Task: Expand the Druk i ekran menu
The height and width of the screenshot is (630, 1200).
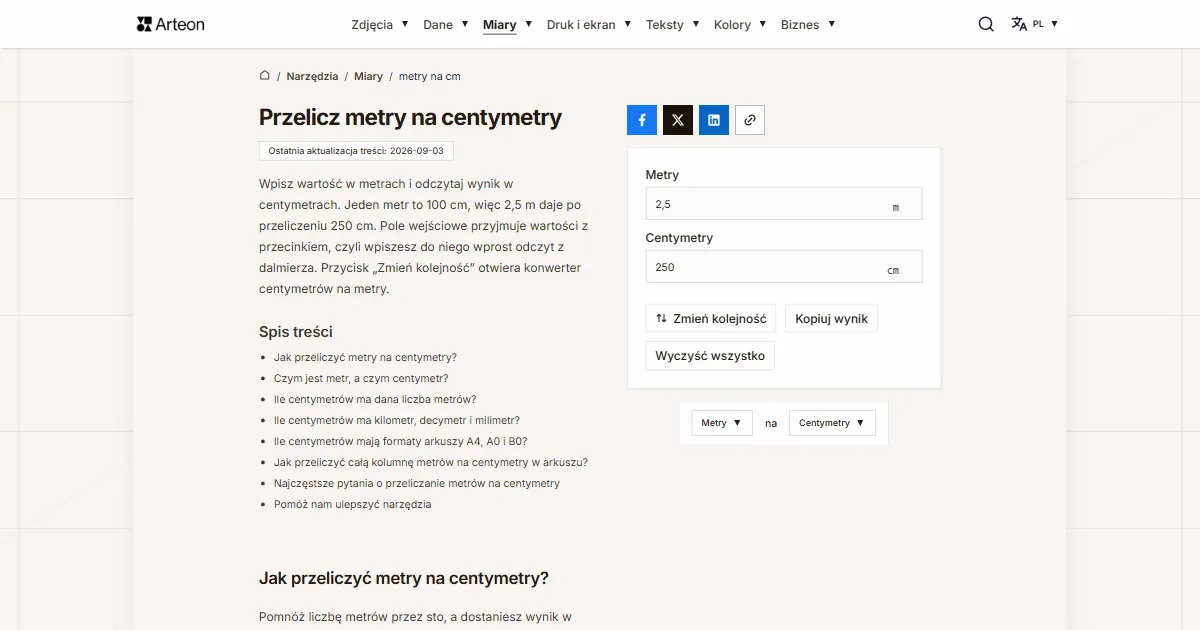Action: point(589,24)
